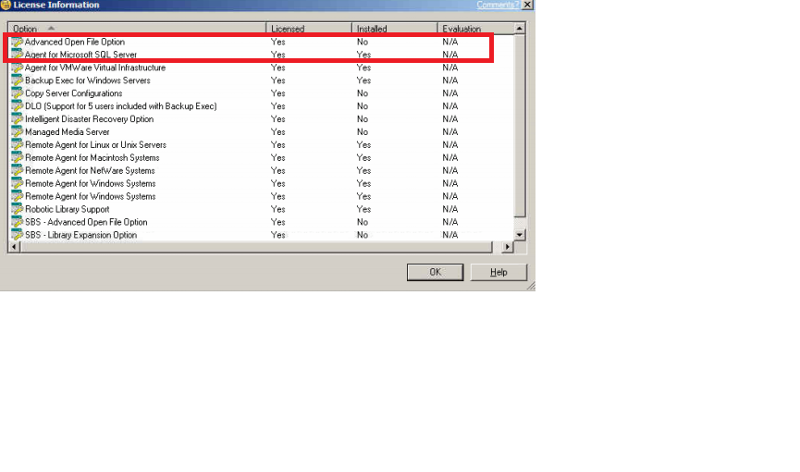Click the icon beside SBS - Library Expansion Option
This screenshot has height=472, width=800.
tap(17, 235)
